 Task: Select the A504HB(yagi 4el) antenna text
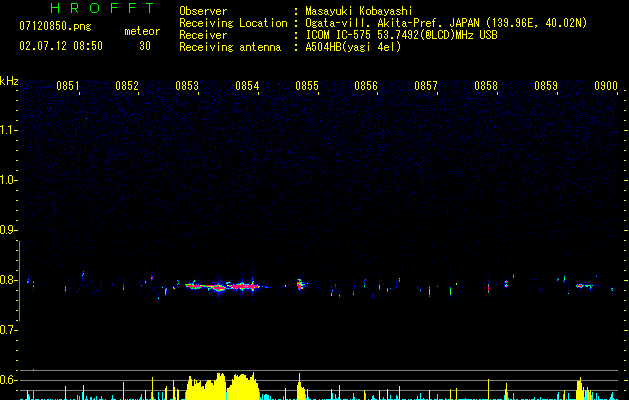[353, 47]
